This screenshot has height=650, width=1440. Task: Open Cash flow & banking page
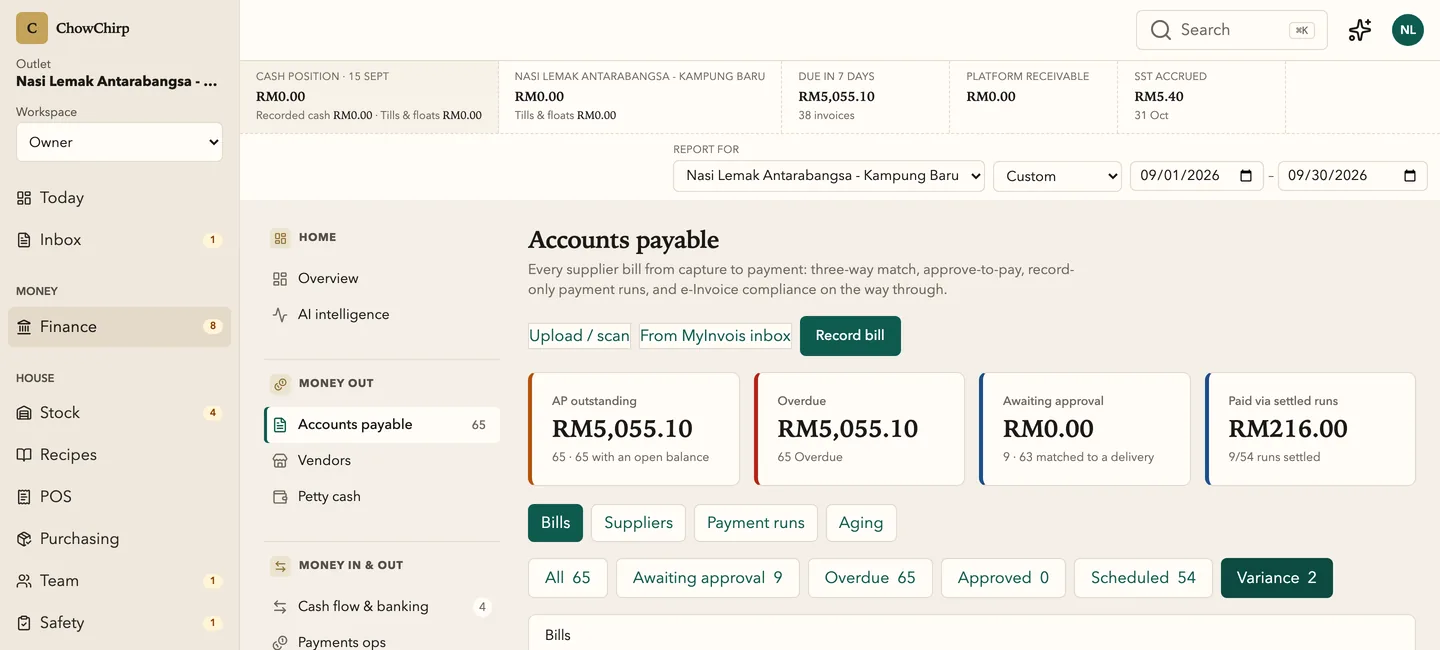[382, 607]
